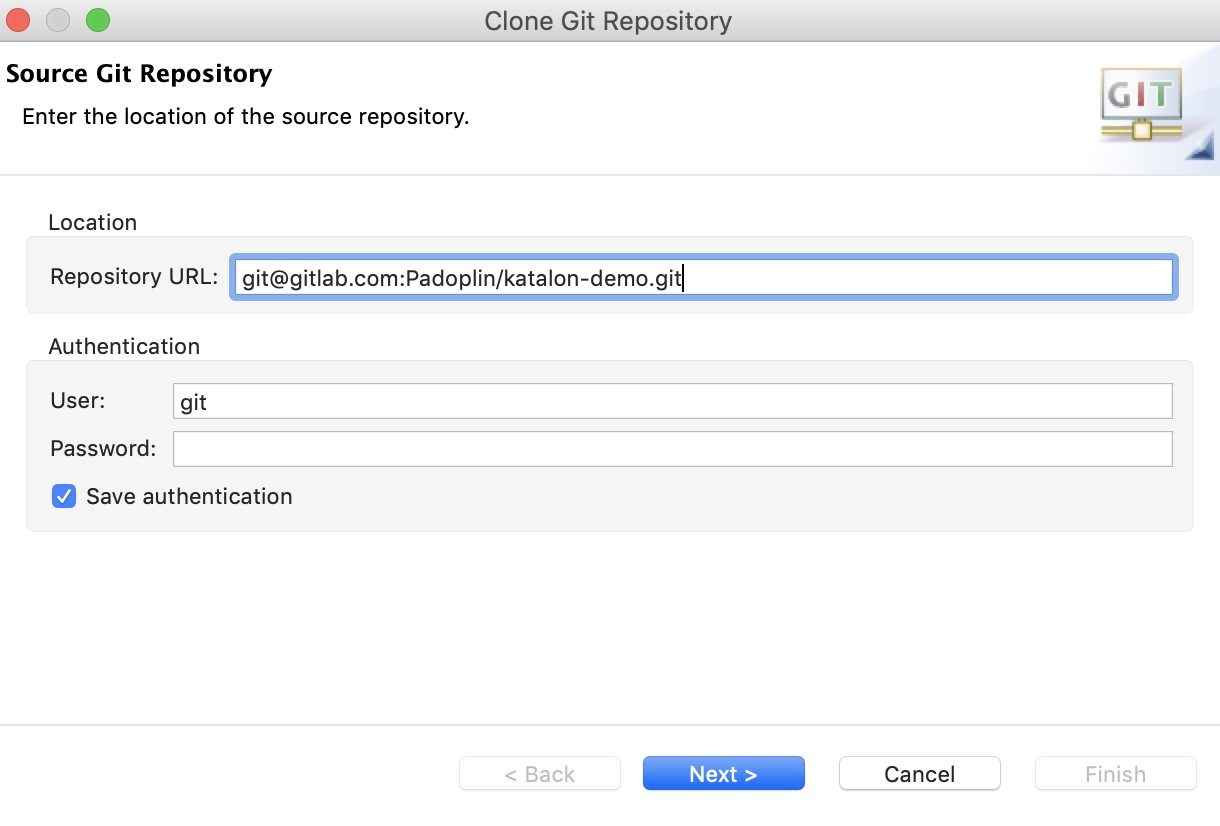Click the Source Git Repository title

[x=139, y=73]
